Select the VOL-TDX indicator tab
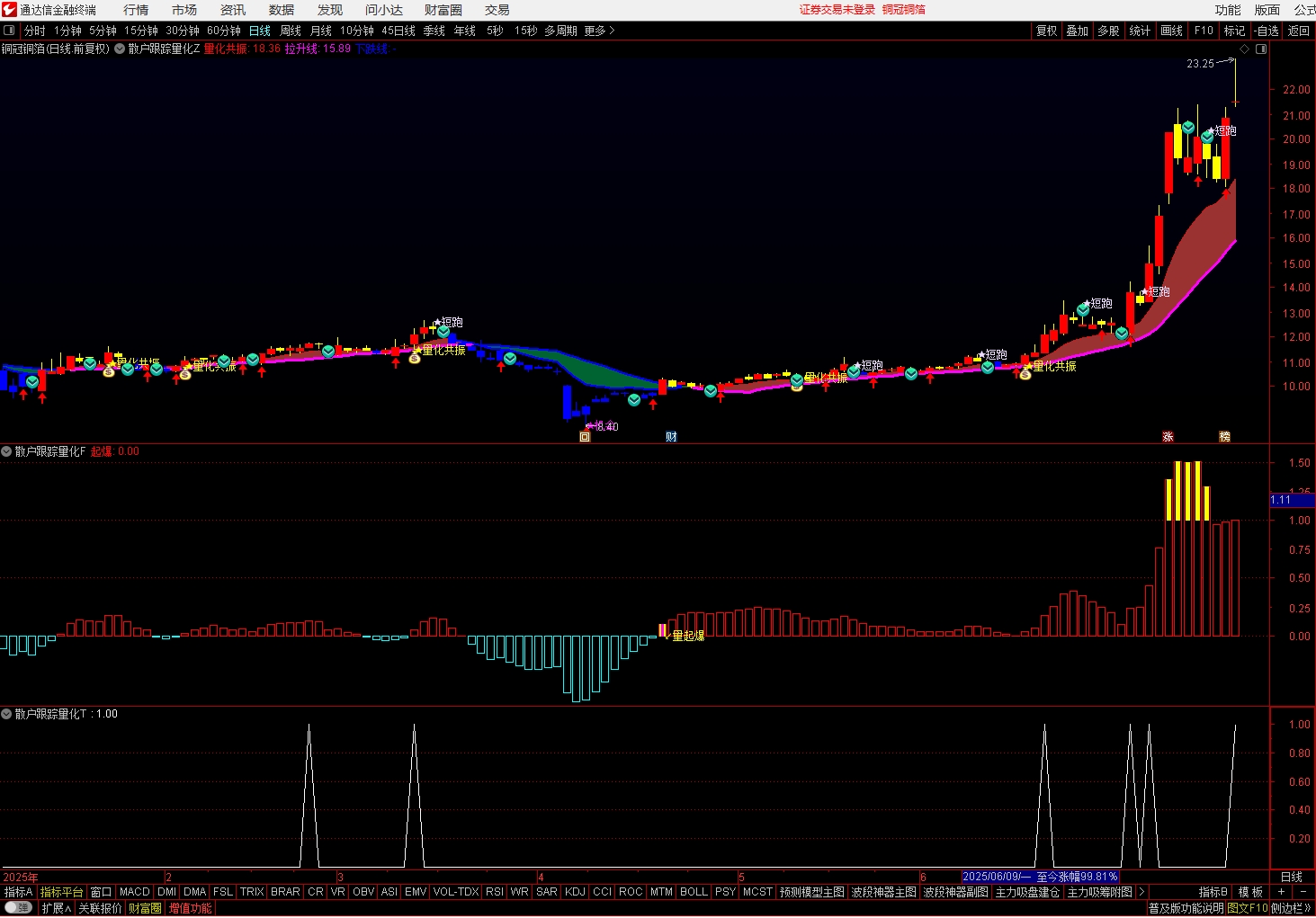Viewport: 1316px width, 918px height. pyautogui.click(x=455, y=892)
